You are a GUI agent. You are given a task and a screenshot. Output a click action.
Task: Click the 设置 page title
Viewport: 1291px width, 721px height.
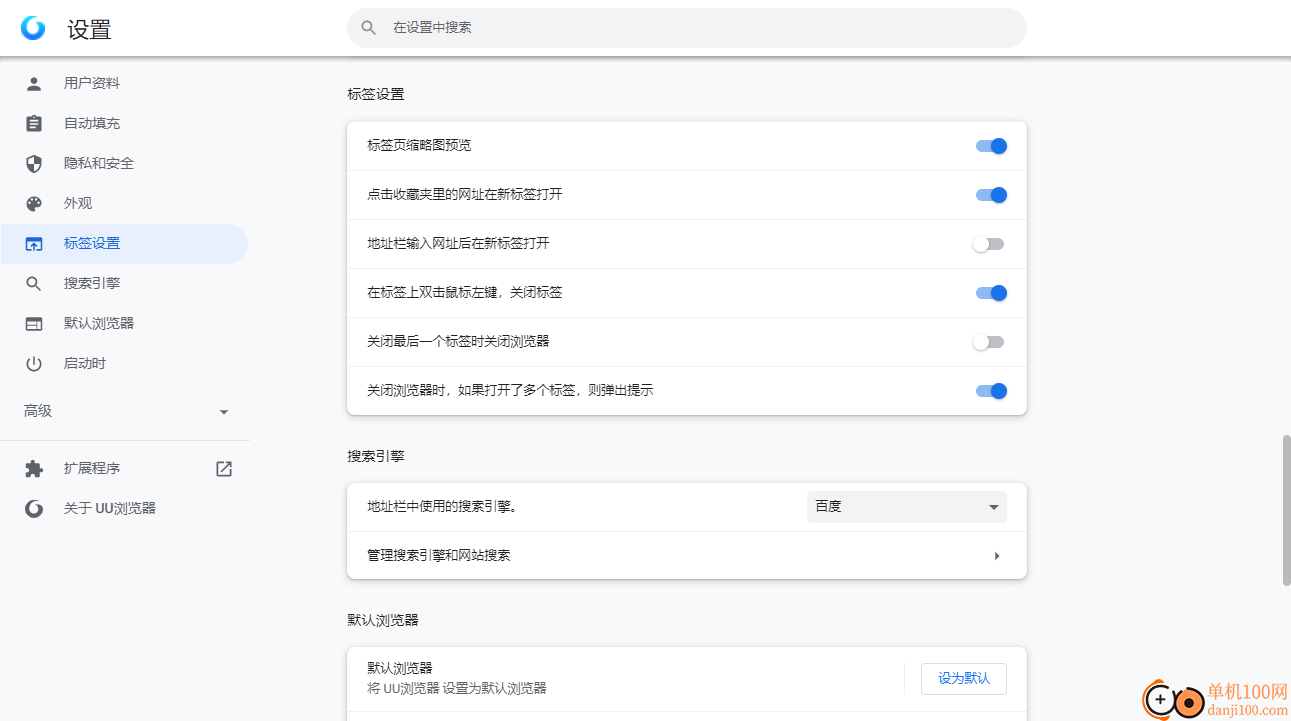click(89, 30)
